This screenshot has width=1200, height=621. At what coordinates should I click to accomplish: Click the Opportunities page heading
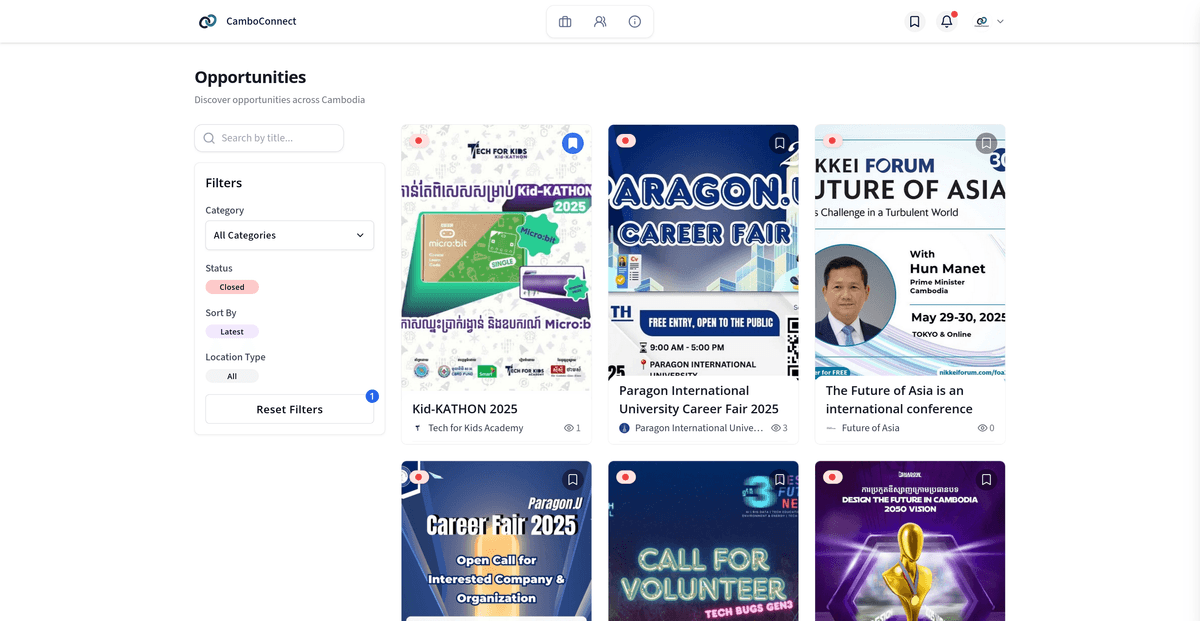tap(250, 77)
